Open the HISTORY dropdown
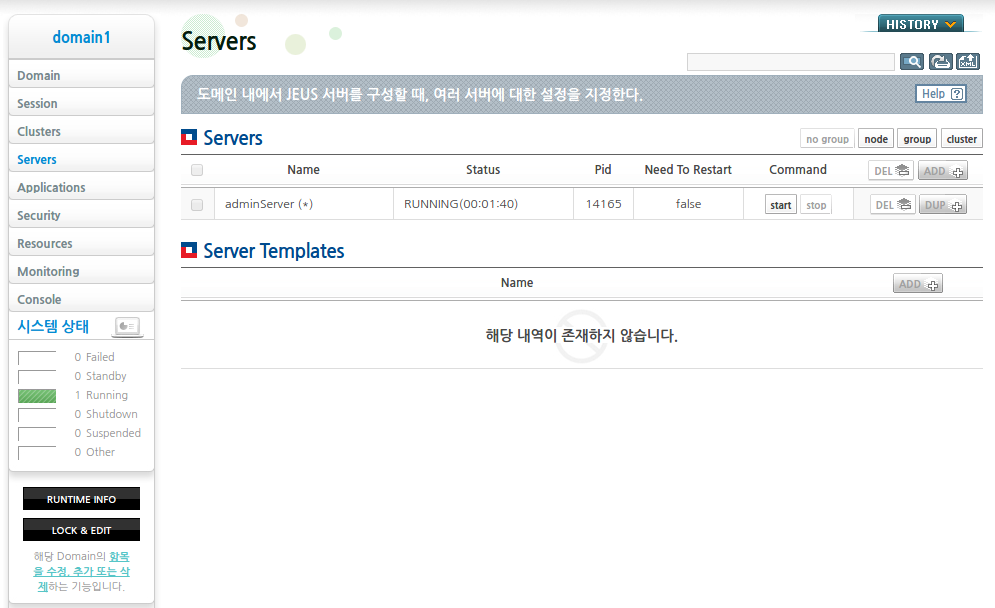This screenshot has width=995, height=608. pos(920,24)
